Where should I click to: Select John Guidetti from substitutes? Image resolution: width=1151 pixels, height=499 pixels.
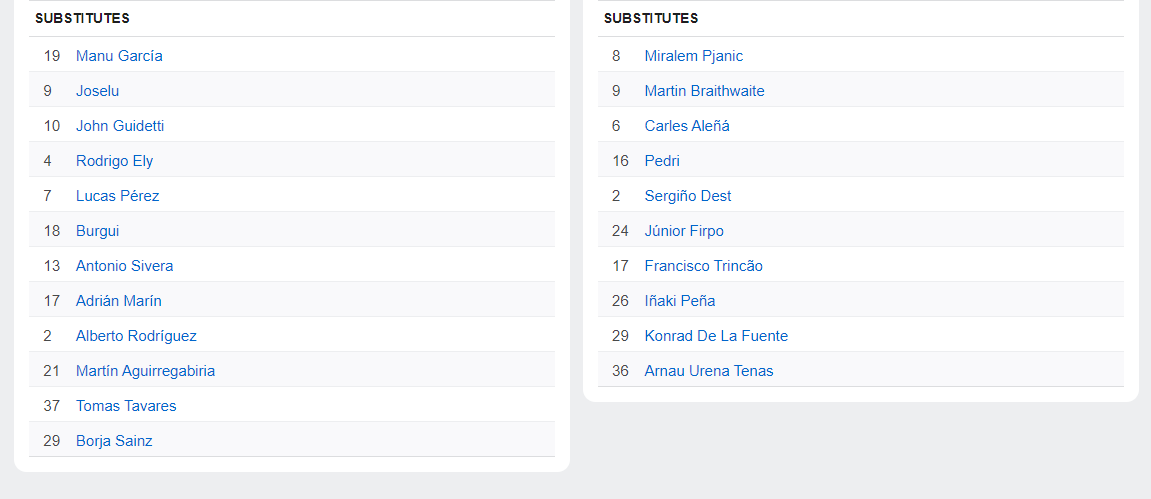(120, 126)
